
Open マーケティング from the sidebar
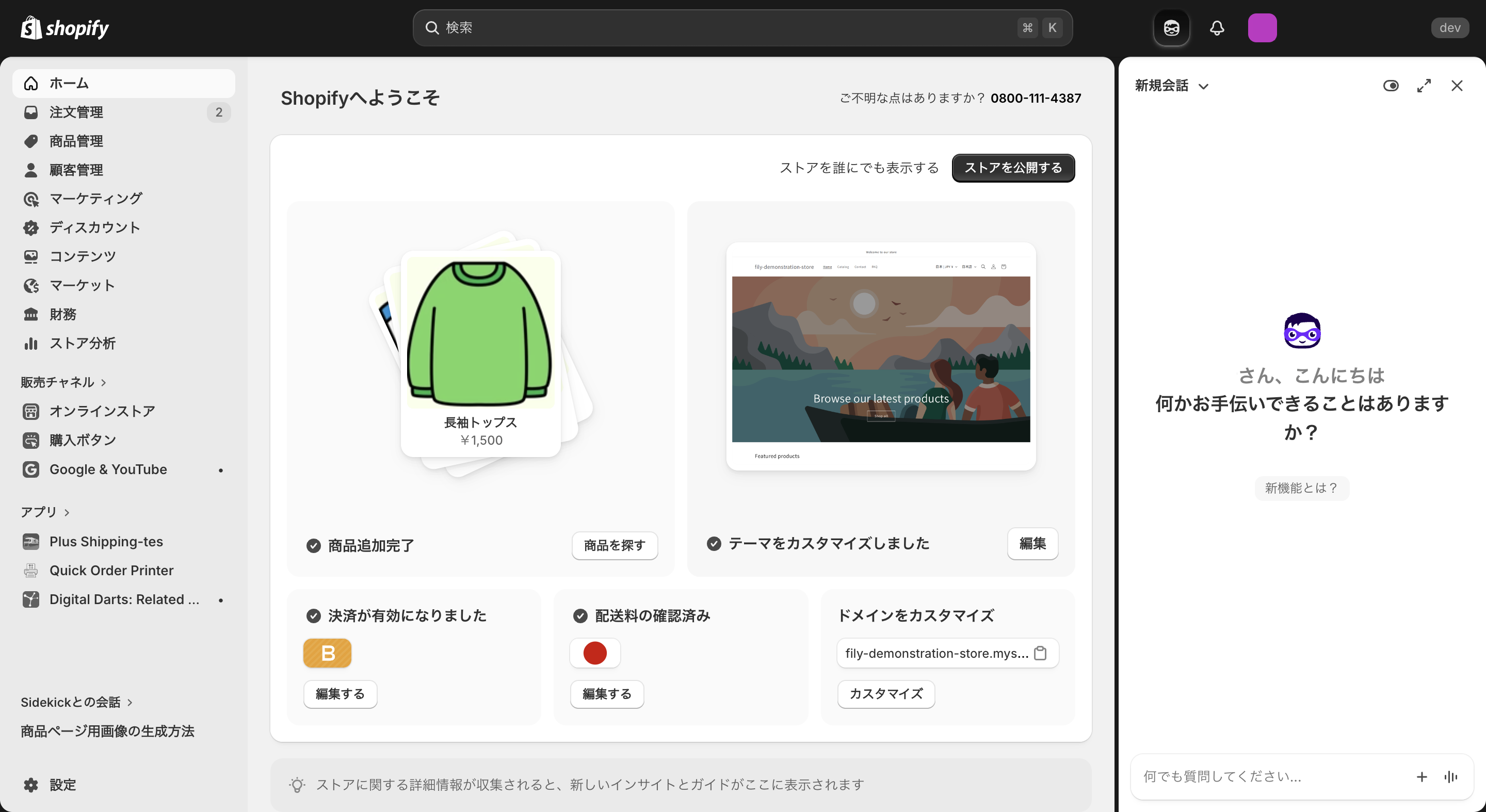tap(94, 199)
